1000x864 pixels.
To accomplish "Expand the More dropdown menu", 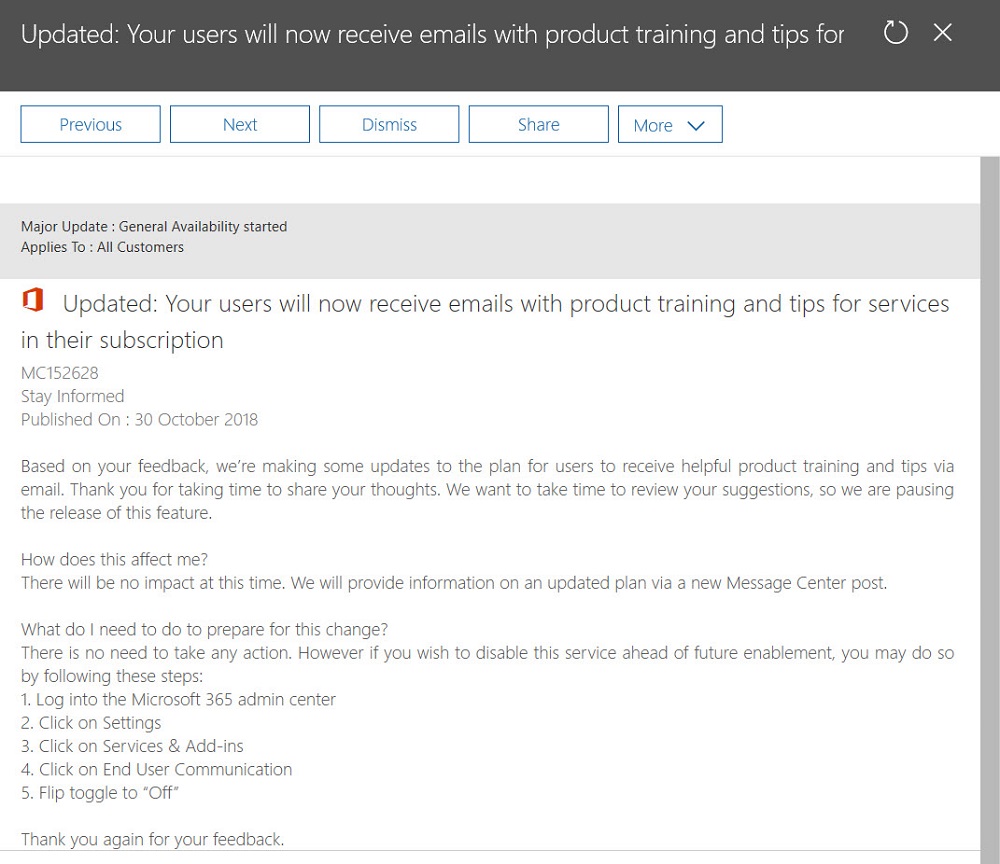I will tap(670, 125).
